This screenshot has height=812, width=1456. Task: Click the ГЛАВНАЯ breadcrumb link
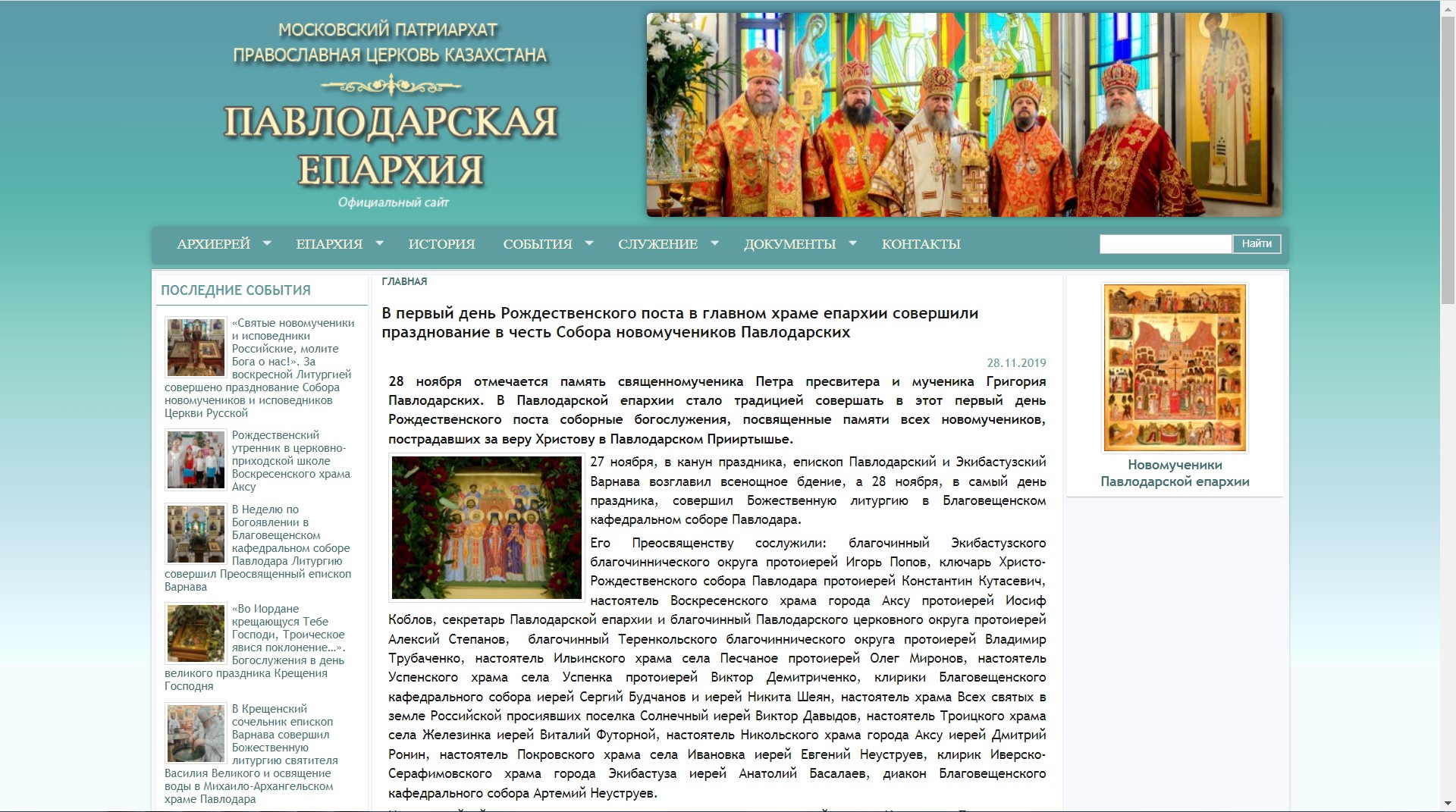[404, 281]
